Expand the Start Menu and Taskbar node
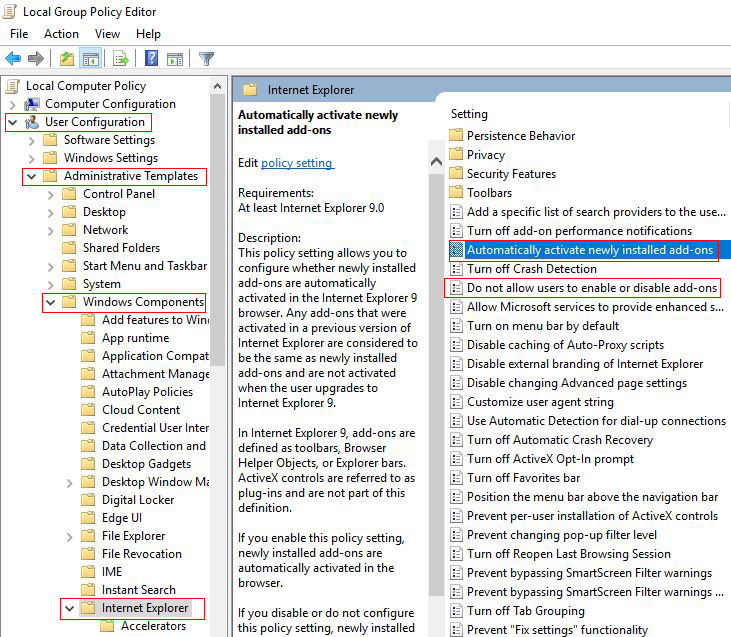 51,267
